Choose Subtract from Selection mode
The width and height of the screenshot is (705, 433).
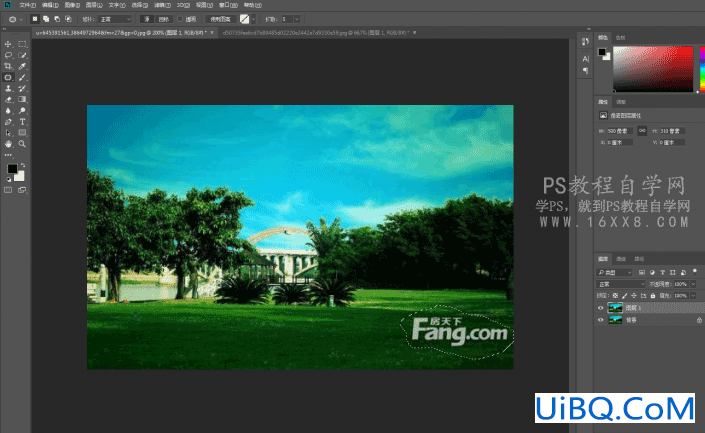point(57,19)
